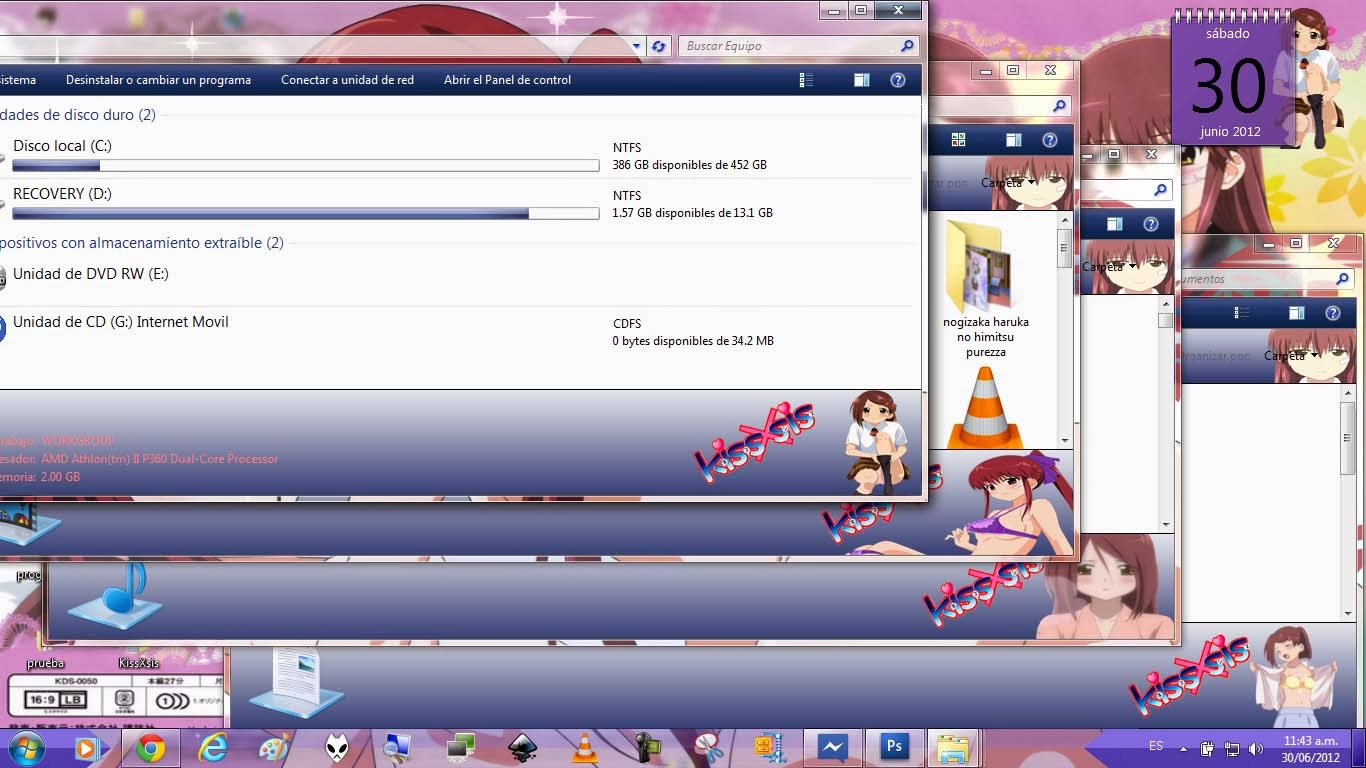Click Desinstalar o cambiar un programa
This screenshot has height=768, width=1366.
158,80
